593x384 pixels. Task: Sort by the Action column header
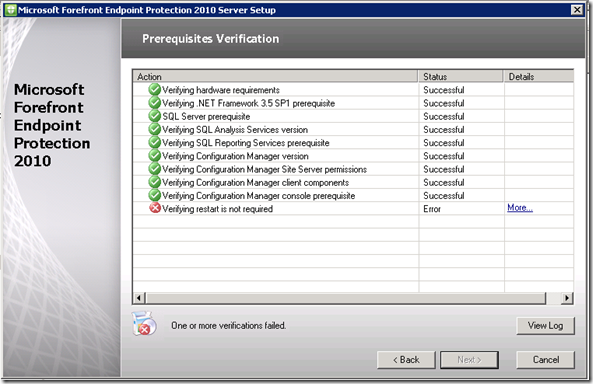pos(275,76)
